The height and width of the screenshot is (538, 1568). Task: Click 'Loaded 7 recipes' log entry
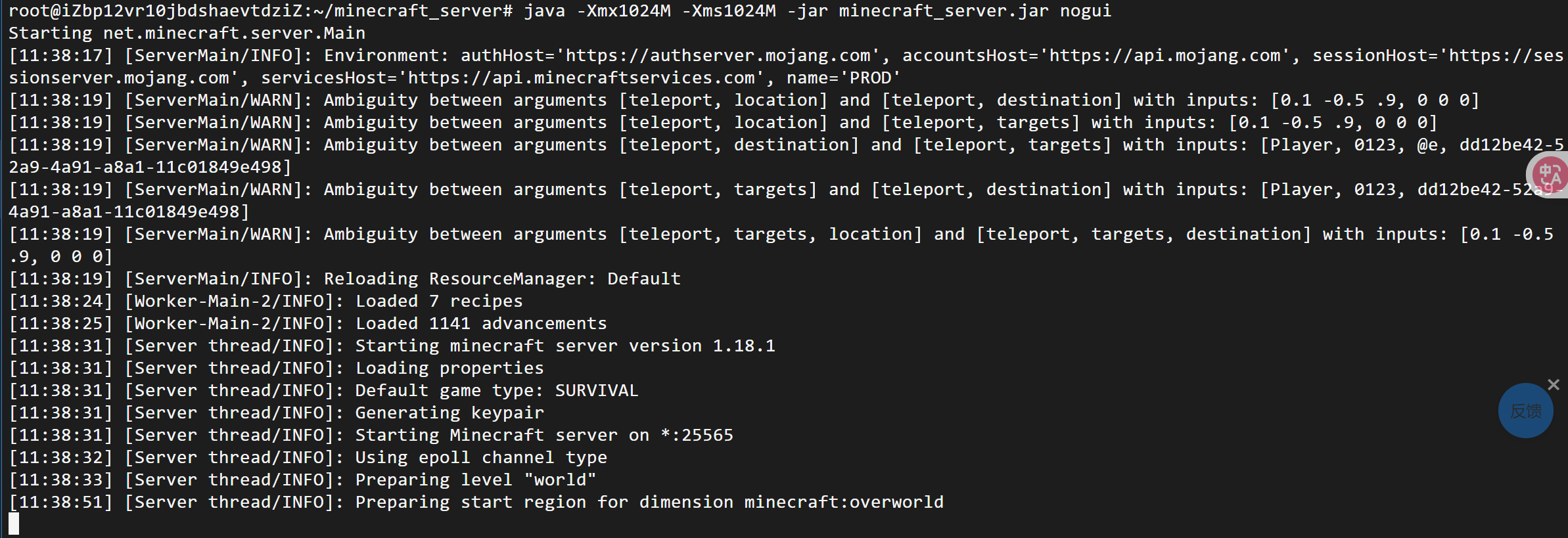pos(439,302)
